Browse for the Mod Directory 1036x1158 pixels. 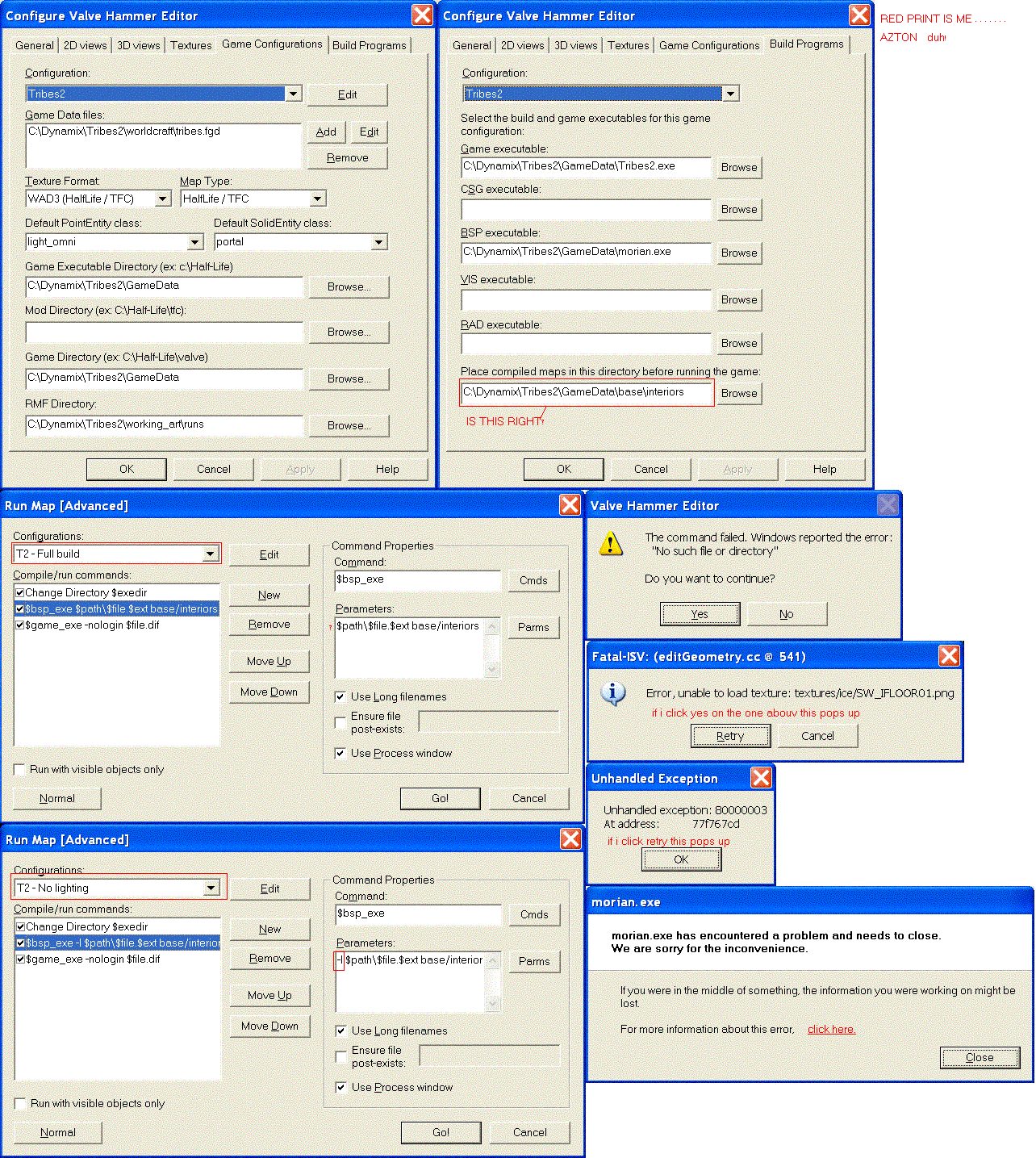pyautogui.click(x=349, y=332)
